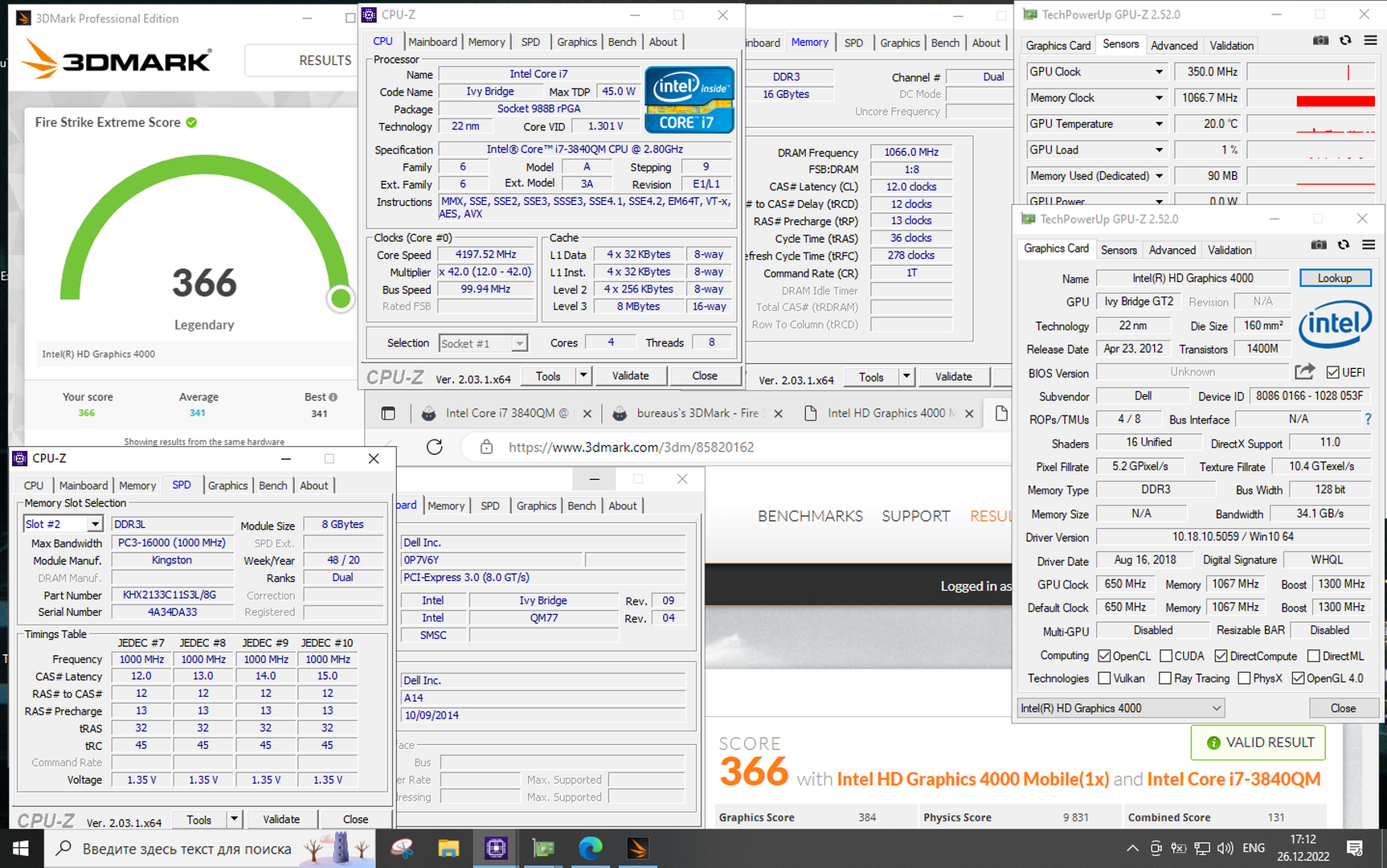
Task: Switch to Mainboard tab in CPU-Z CPU window
Action: point(432,42)
